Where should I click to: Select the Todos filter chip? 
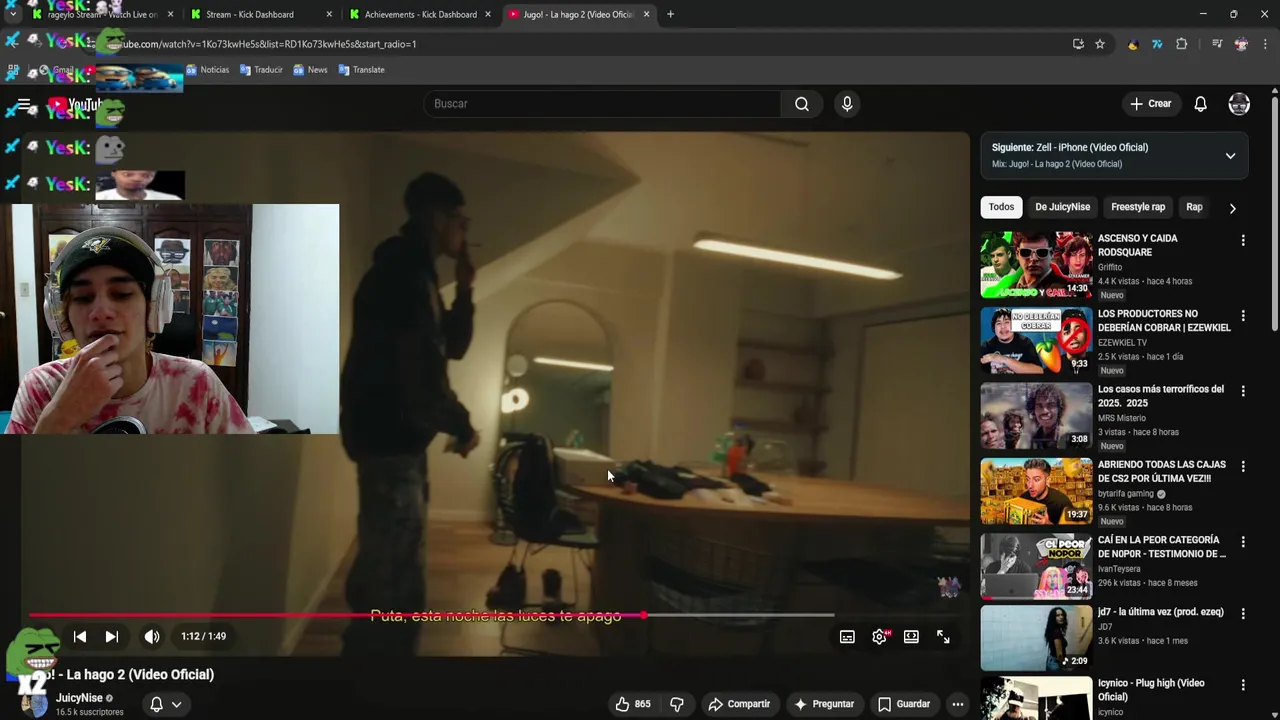point(1001,207)
